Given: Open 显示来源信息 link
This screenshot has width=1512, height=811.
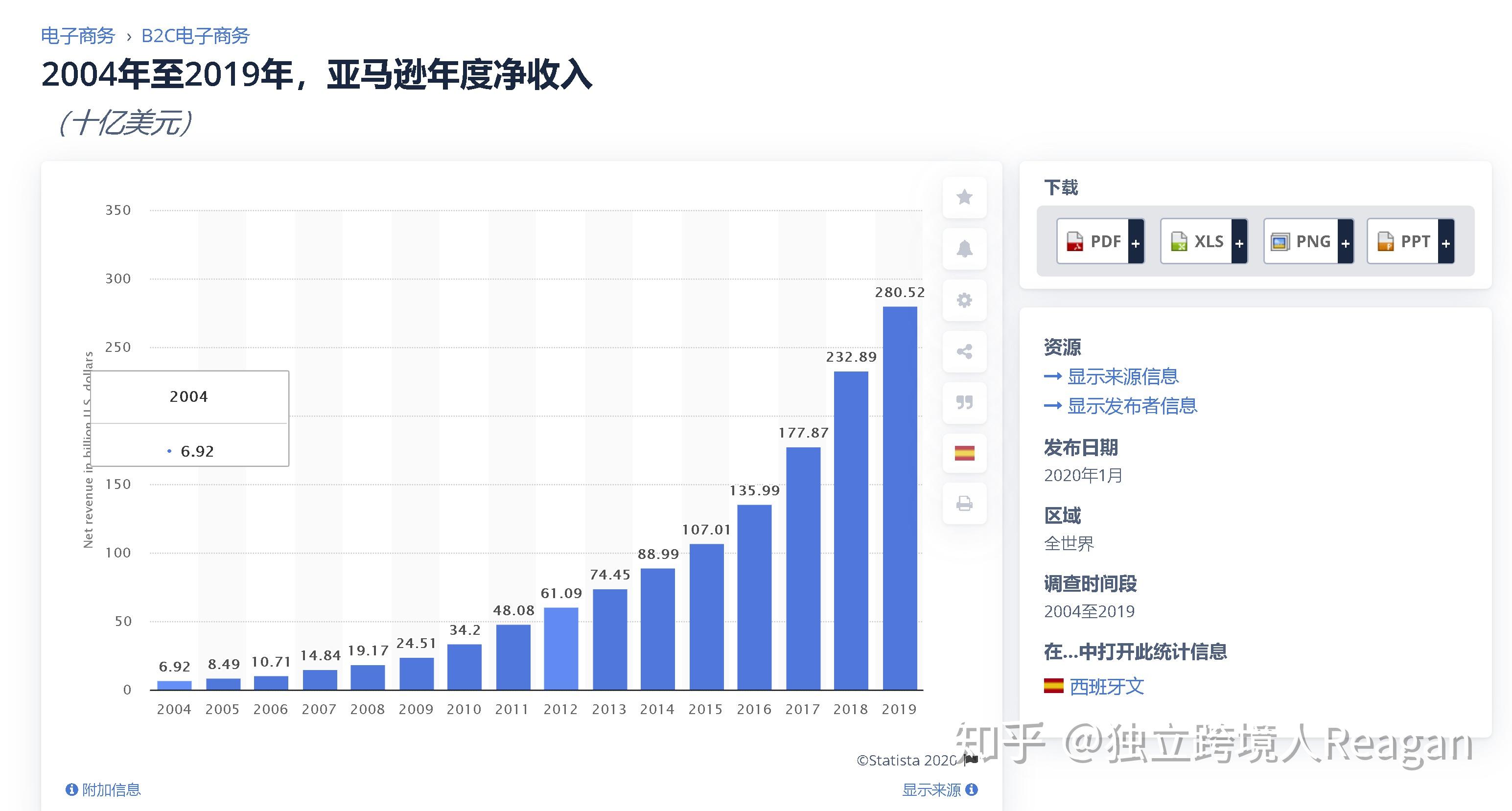Looking at the screenshot, I should coord(1122,376).
